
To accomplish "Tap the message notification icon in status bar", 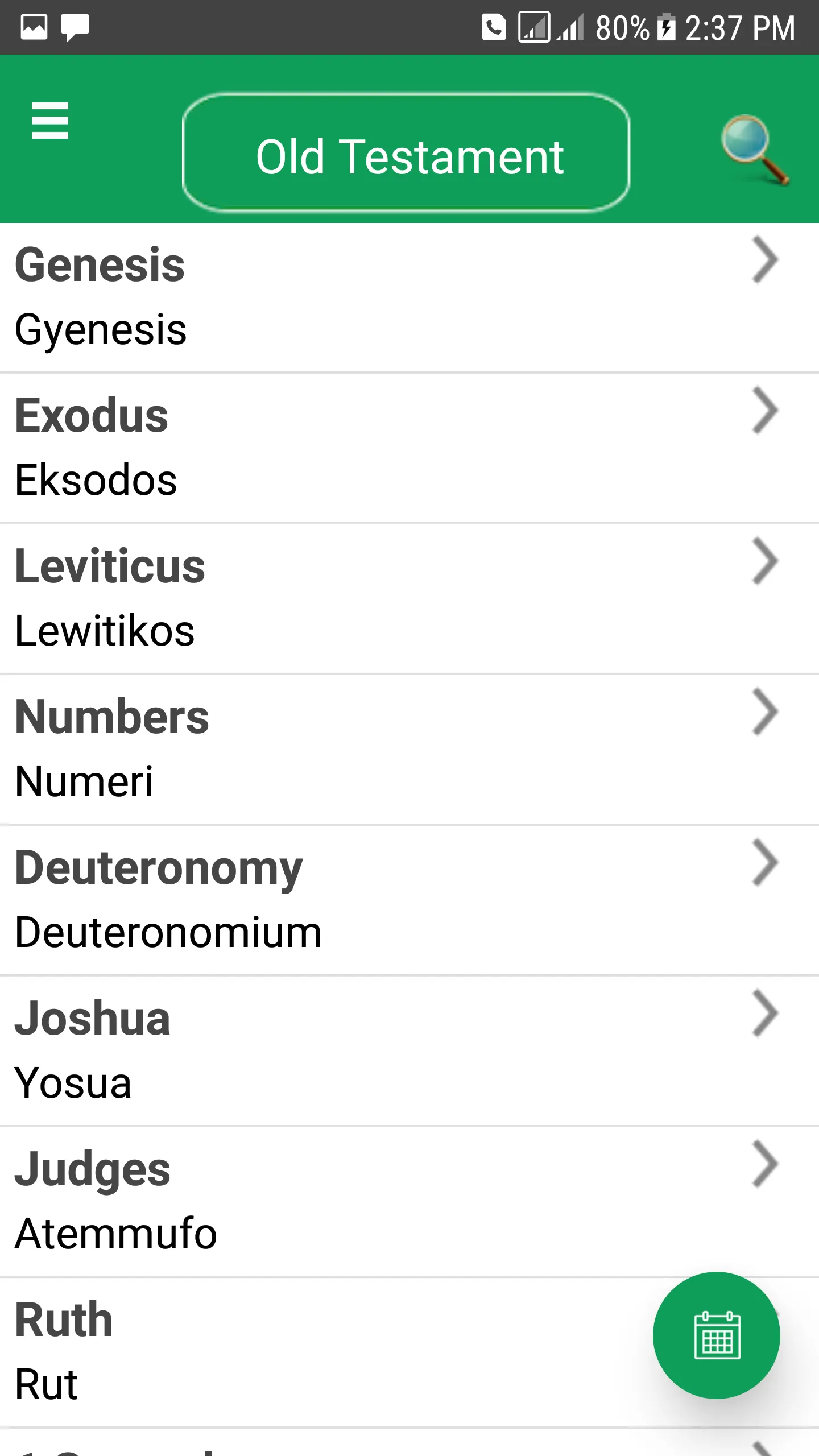I will (x=75, y=28).
